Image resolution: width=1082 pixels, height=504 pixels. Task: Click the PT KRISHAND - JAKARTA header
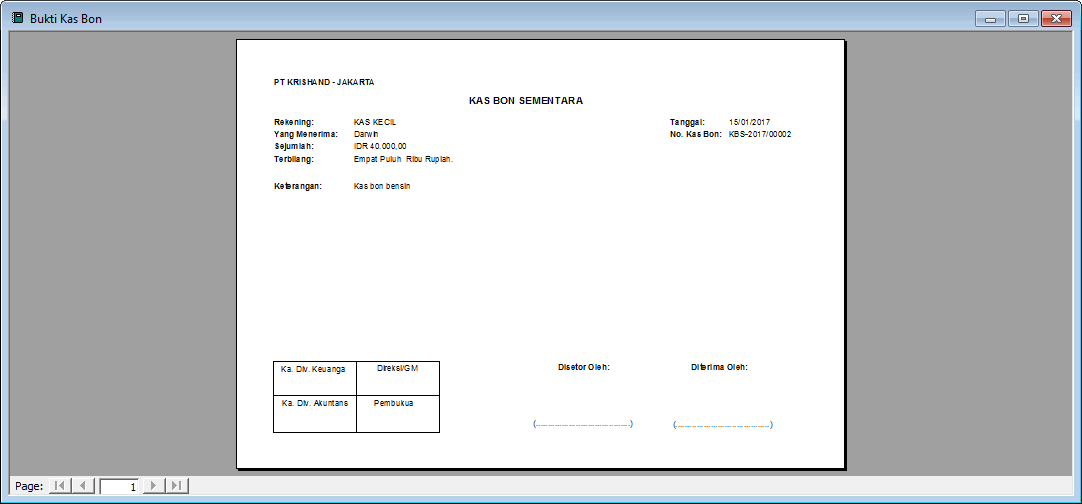(324, 82)
